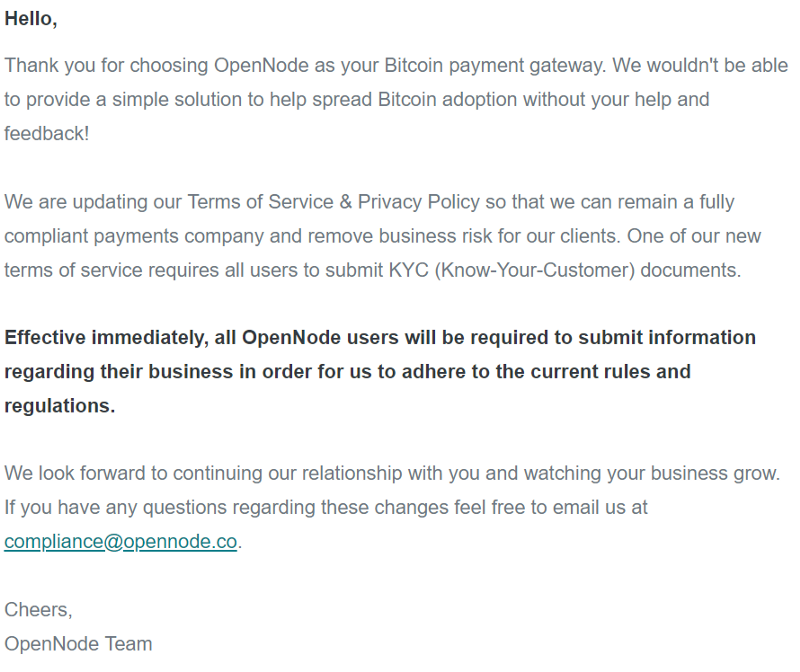Click the sentence starting We look forward

click(392, 474)
